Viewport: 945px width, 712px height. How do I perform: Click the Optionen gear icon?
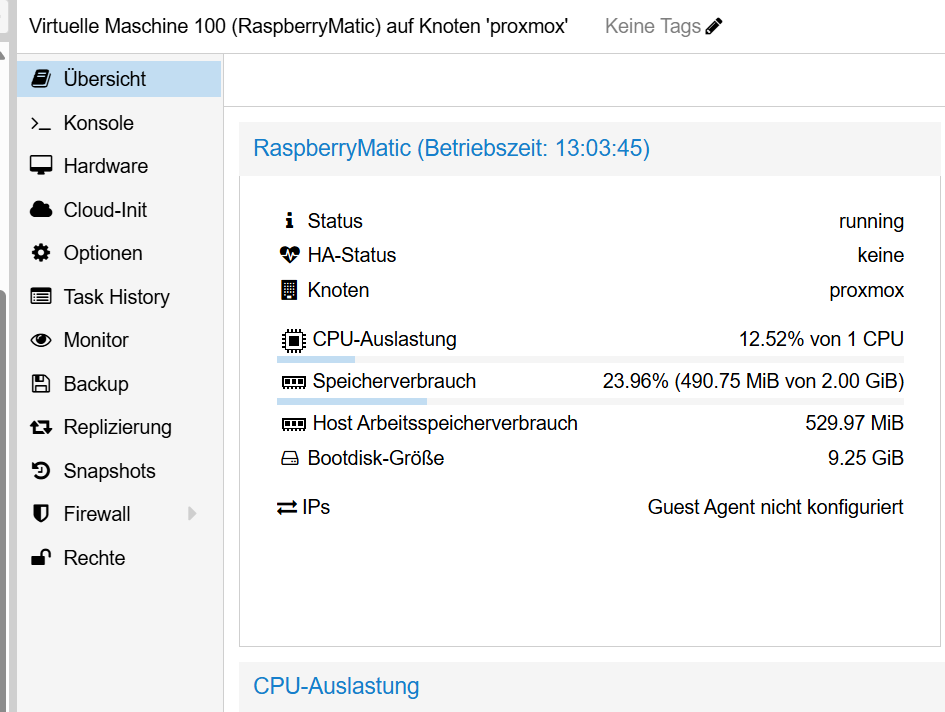(41, 253)
